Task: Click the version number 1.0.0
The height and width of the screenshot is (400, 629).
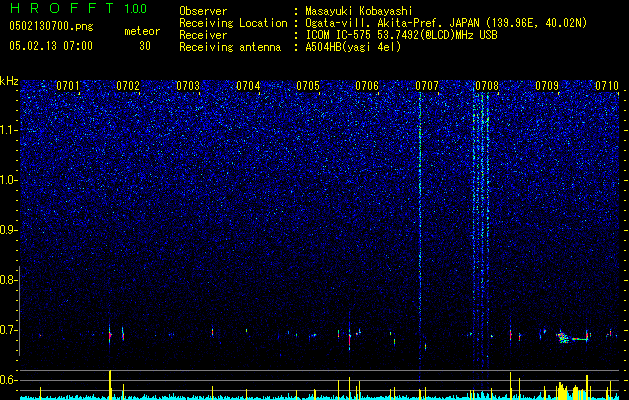Action: (135, 9)
